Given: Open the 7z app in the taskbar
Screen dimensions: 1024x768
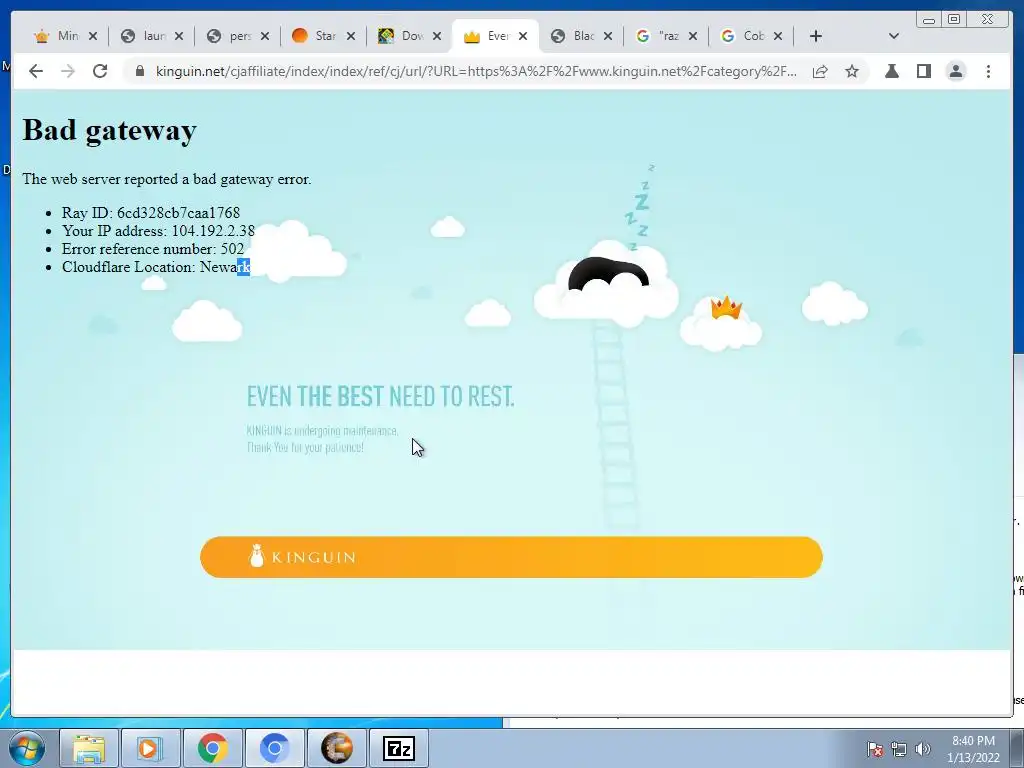Looking at the screenshot, I should click(x=398, y=748).
